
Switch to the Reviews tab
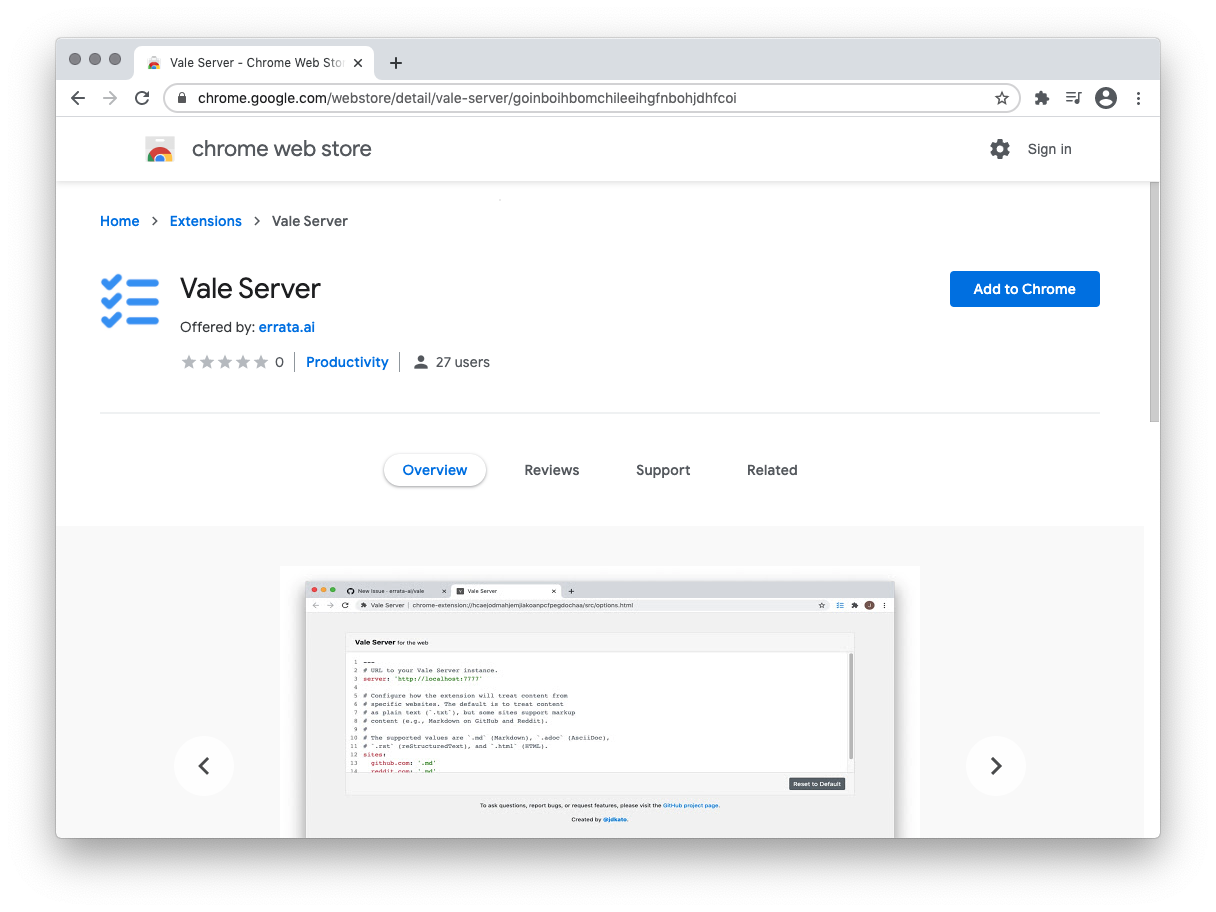tap(552, 470)
